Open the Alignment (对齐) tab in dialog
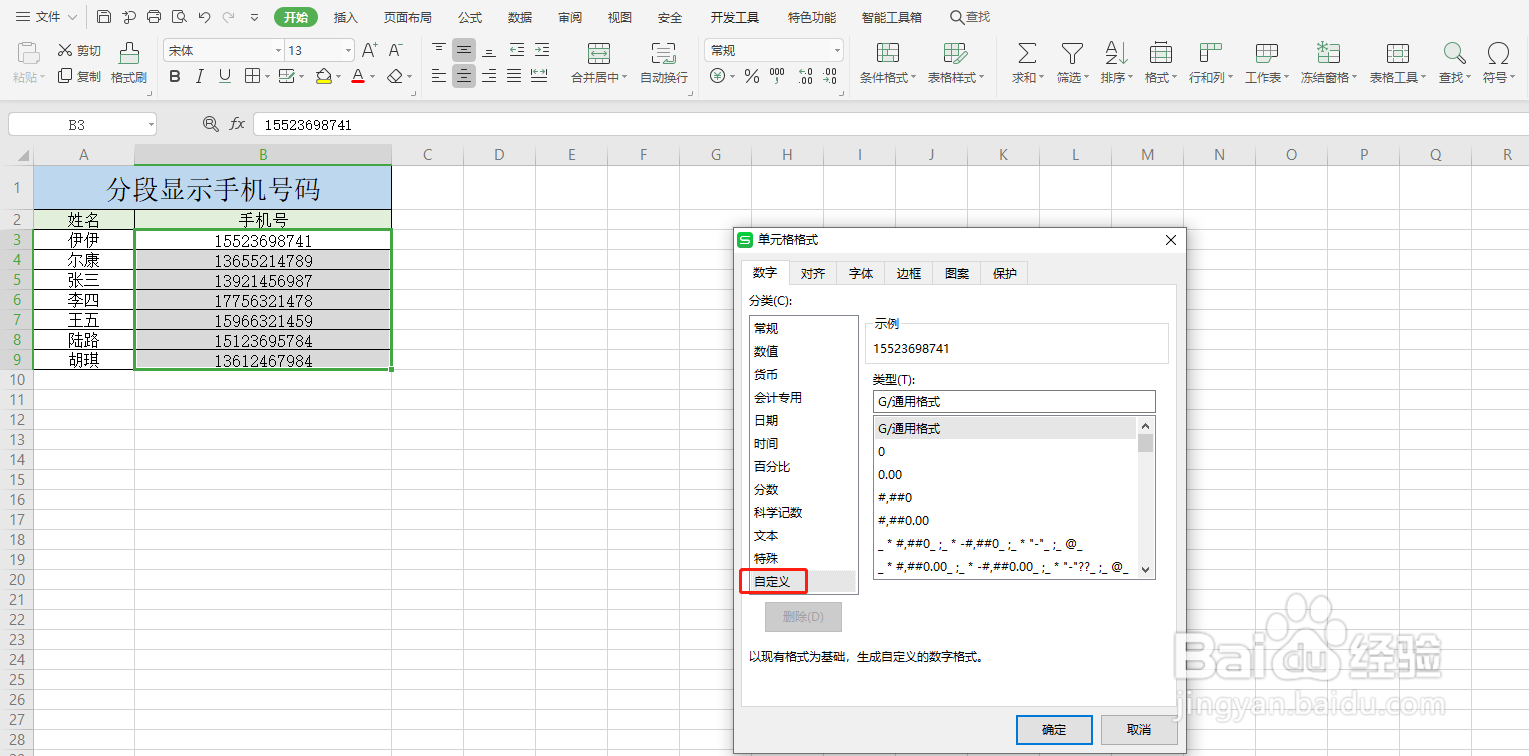The height and width of the screenshot is (756, 1529). tap(813, 273)
